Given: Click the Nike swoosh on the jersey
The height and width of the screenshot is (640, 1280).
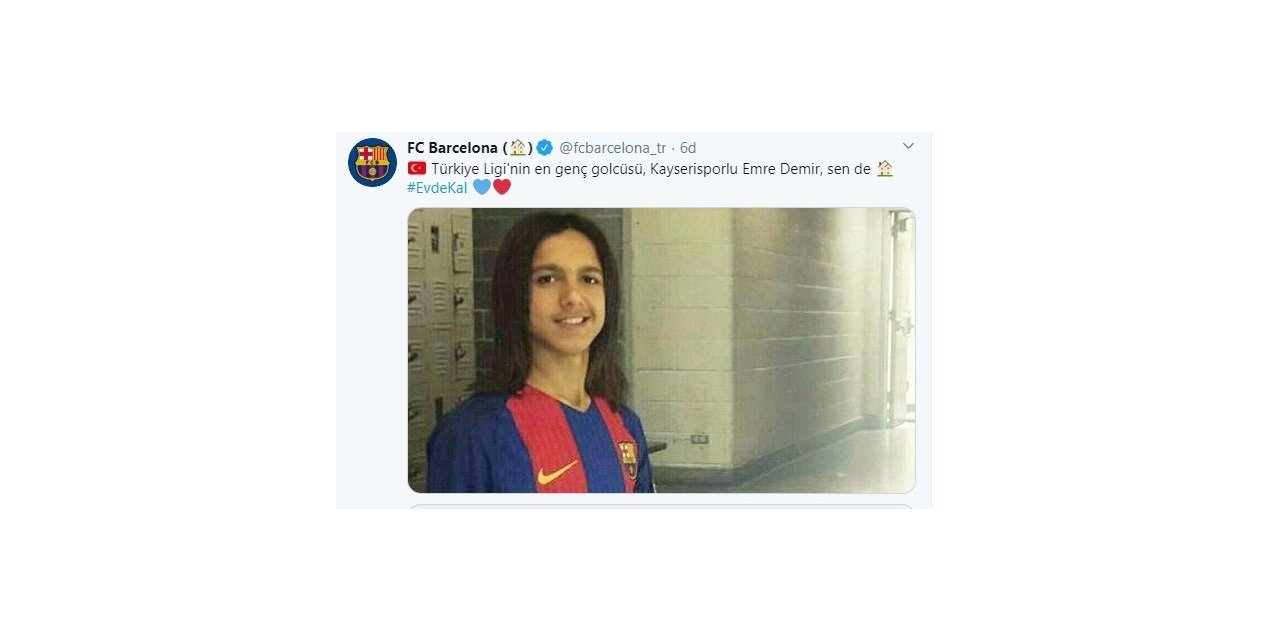Looking at the screenshot, I should (x=557, y=472).
